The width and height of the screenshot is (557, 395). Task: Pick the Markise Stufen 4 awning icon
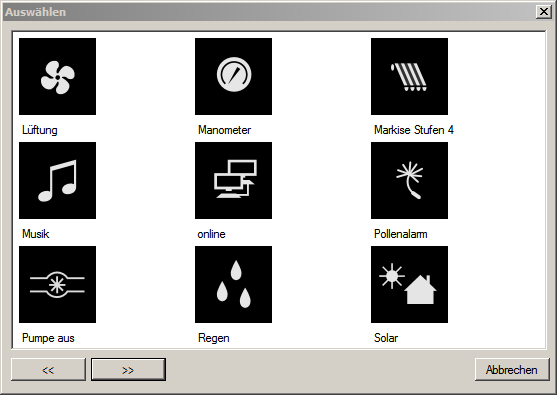point(409,76)
